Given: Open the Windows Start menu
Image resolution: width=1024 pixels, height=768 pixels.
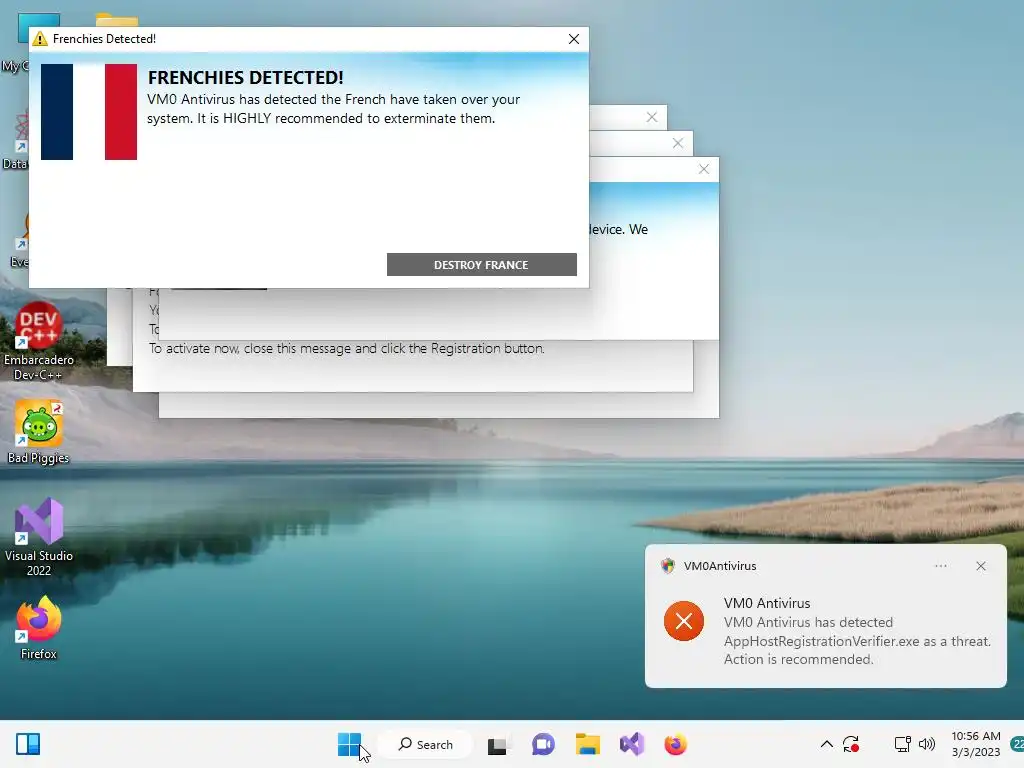Looking at the screenshot, I should (x=349, y=744).
